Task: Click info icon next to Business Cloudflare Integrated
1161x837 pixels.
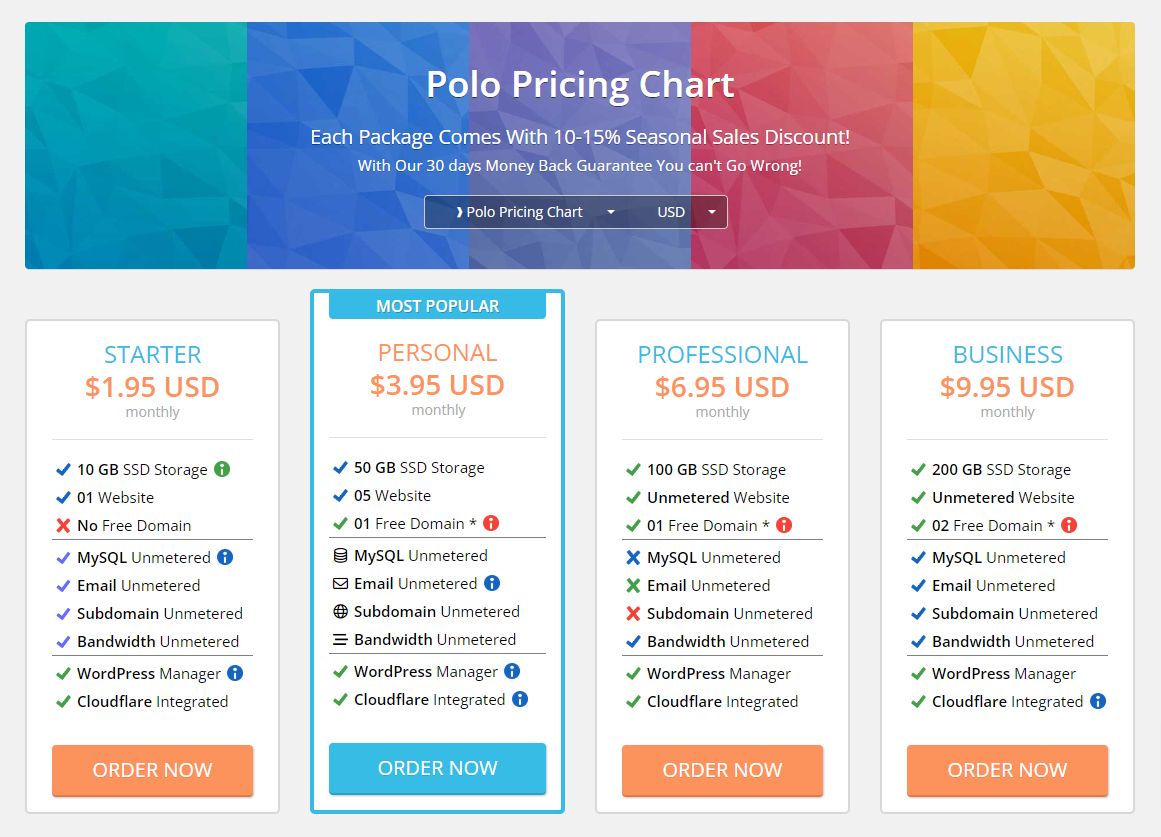Action: (1098, 701)
